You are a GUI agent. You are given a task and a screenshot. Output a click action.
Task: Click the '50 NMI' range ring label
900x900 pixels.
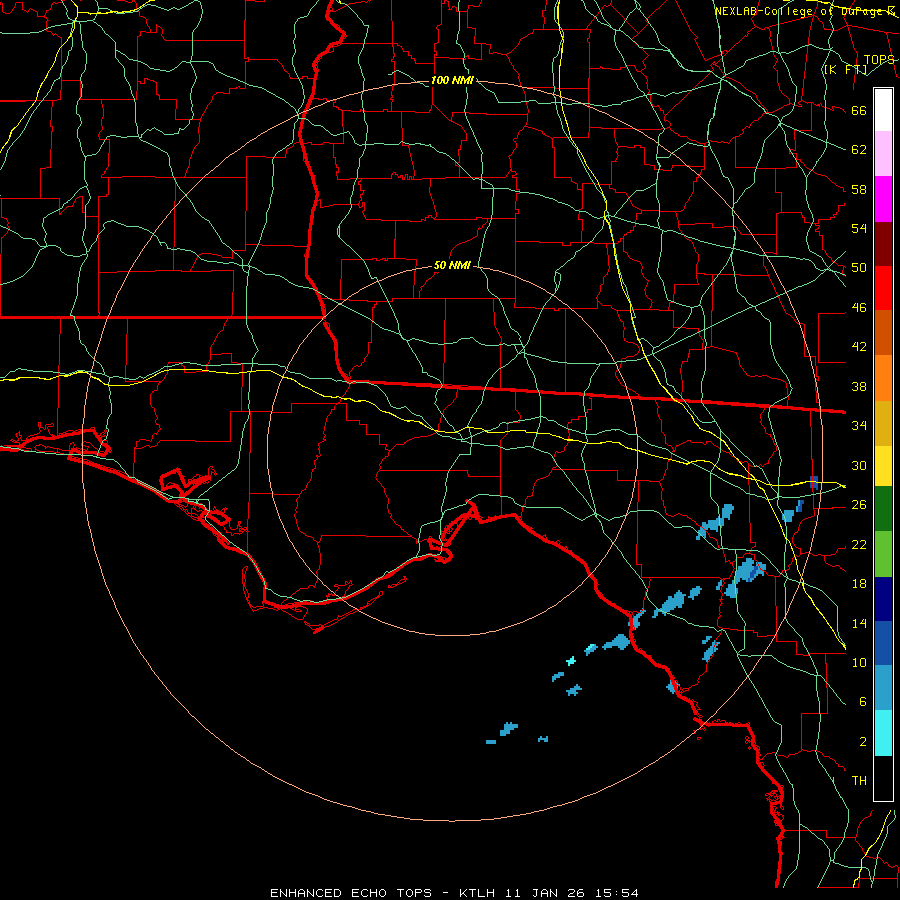tap(452, 265)
